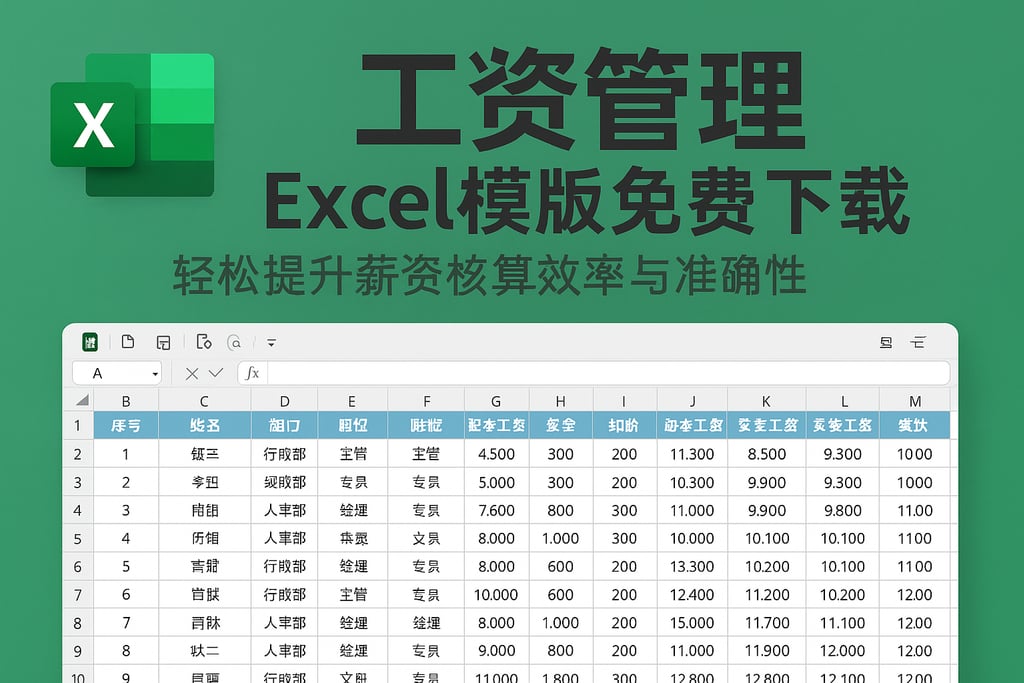Click the Insert Function fx icon
1024x683 pixels.
(x=253, y=372)
